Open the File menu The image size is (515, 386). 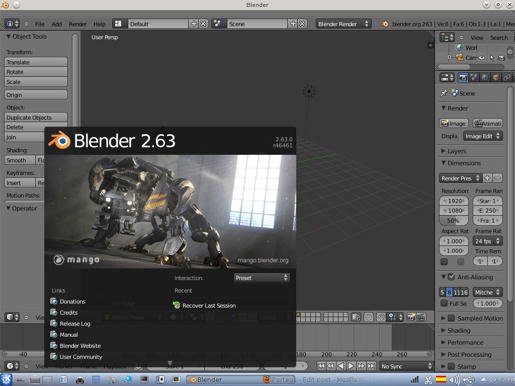[x=39, y=24]
